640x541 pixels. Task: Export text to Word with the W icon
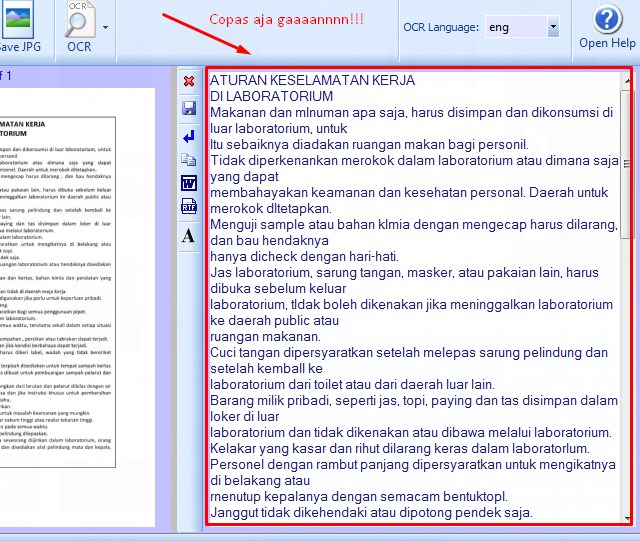coord(189,183)
